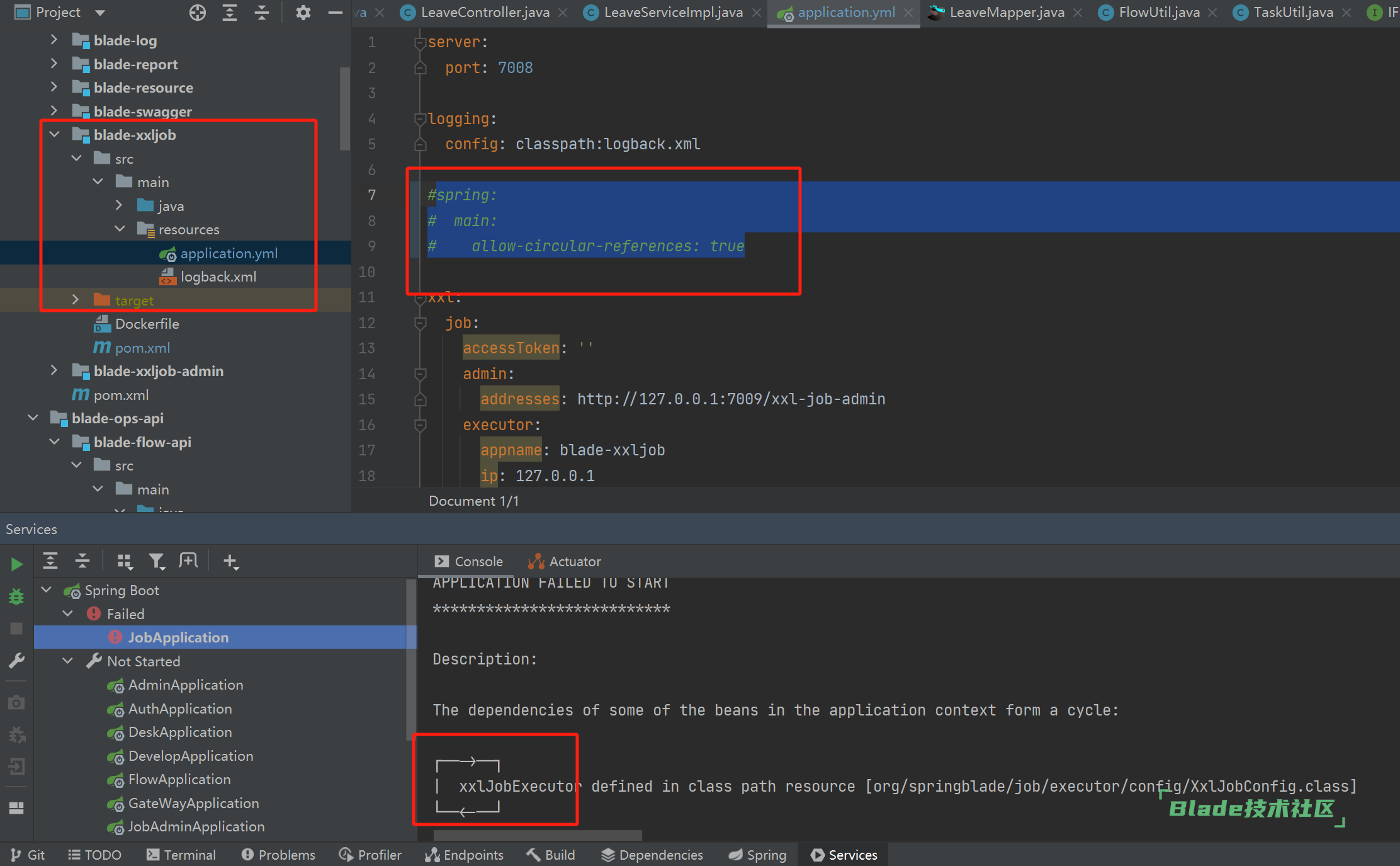This screenshot has width=1400, height=866.
Task: Open the Dependencies tool window
Action: pyautogui.click(x=652, y=855)
